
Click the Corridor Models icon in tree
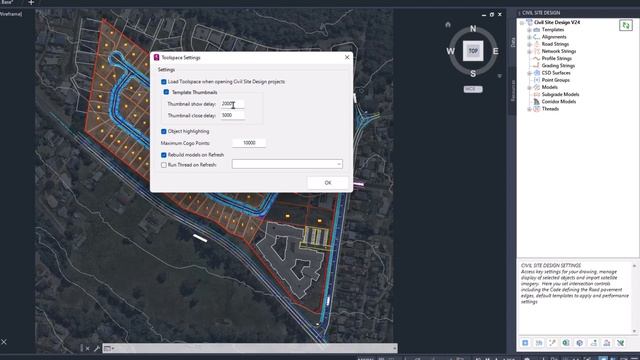click(537, 101)
